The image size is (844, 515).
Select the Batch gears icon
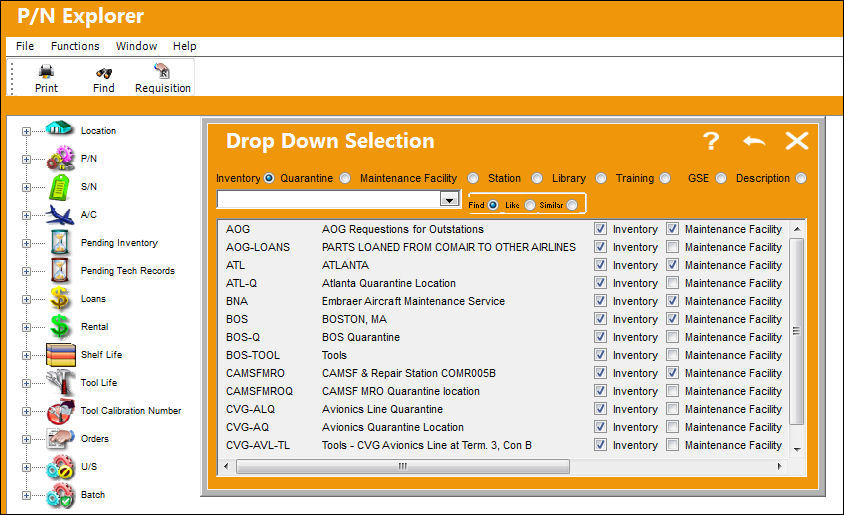(x=60, y=495)
